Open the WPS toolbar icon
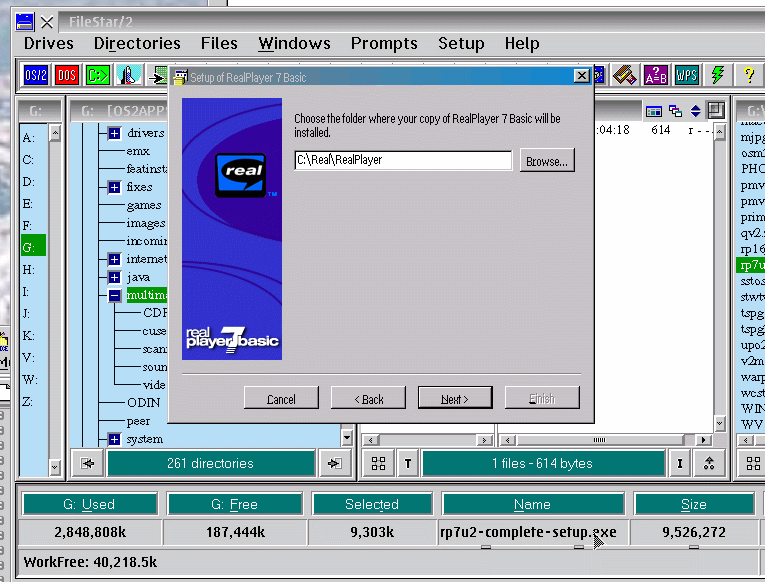The height and width of the screenshot is (582, 765). (x=687, y=75)
